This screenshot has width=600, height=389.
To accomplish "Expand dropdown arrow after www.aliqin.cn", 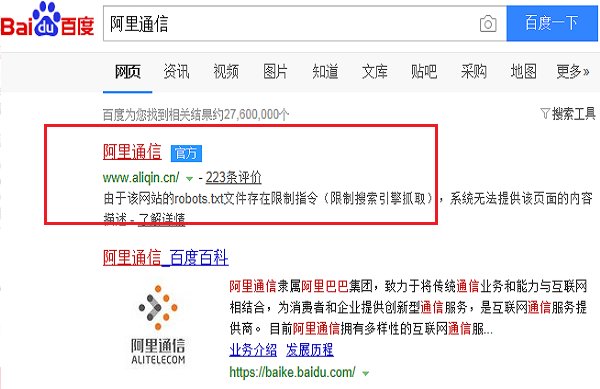I will (x=189, y=178).
